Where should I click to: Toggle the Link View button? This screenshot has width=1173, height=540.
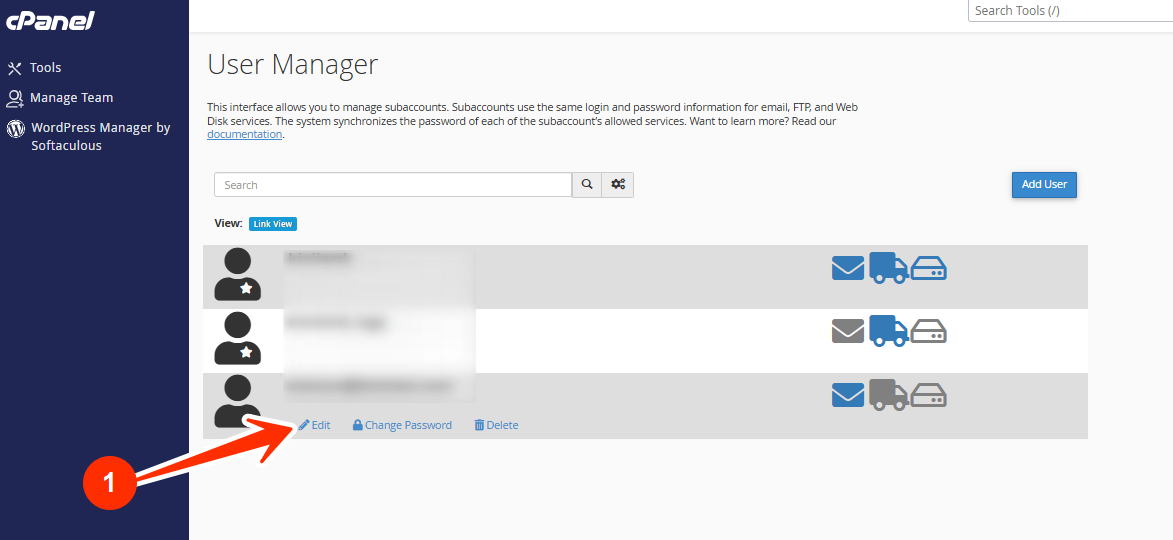click(273, 224)
